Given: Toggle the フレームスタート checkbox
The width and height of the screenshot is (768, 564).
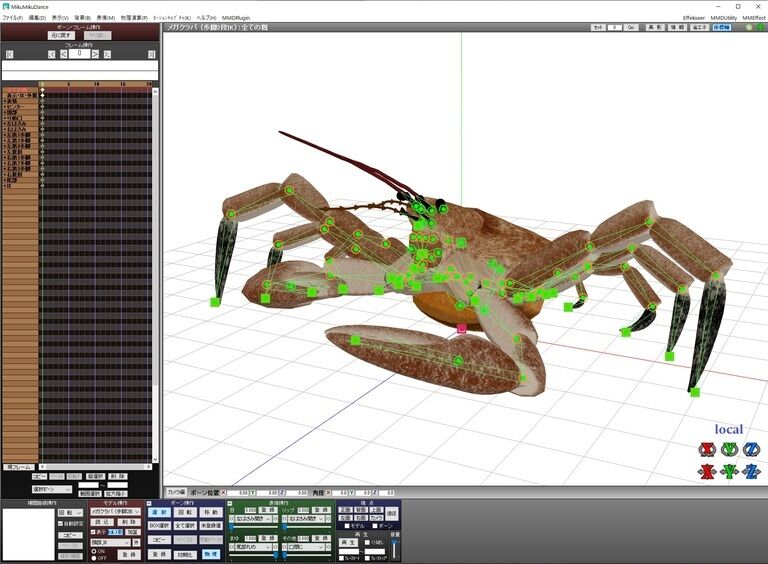Looking at the screenshot, I should (341, 558).
